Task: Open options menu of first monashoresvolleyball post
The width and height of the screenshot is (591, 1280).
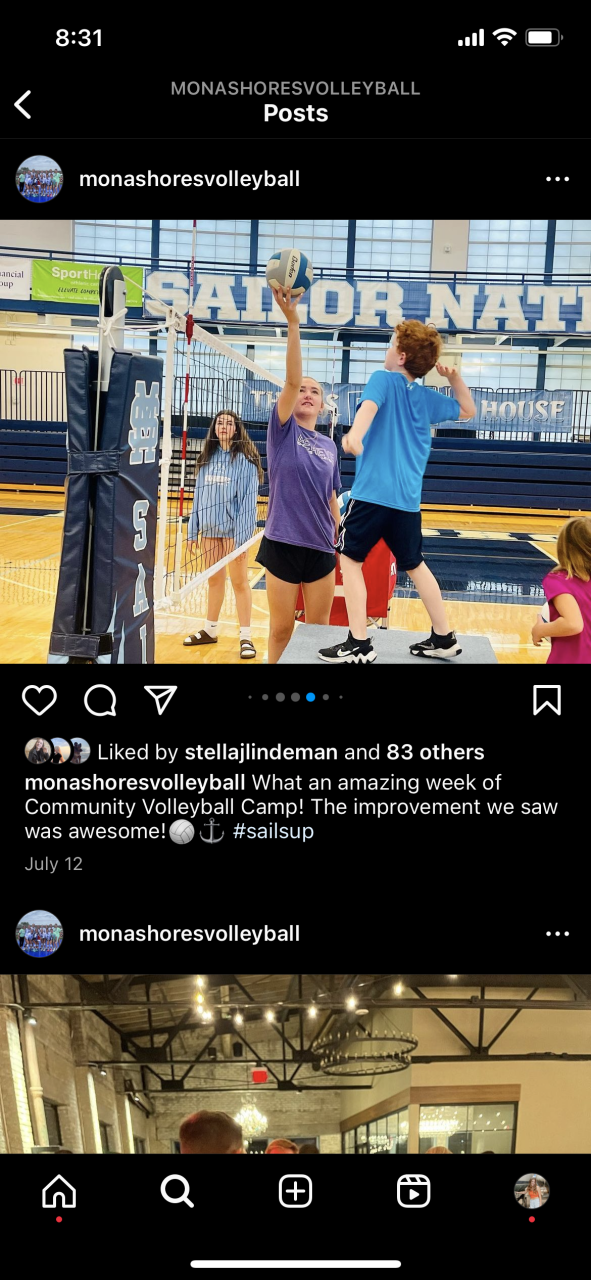Action: (x=557, y=179)
